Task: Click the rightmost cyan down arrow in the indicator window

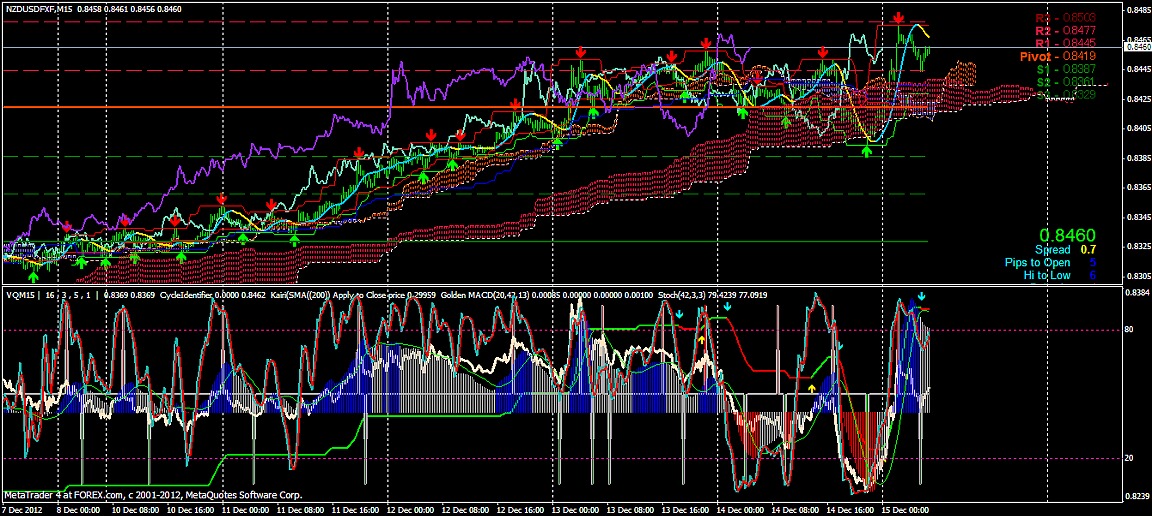Action: 922,298
